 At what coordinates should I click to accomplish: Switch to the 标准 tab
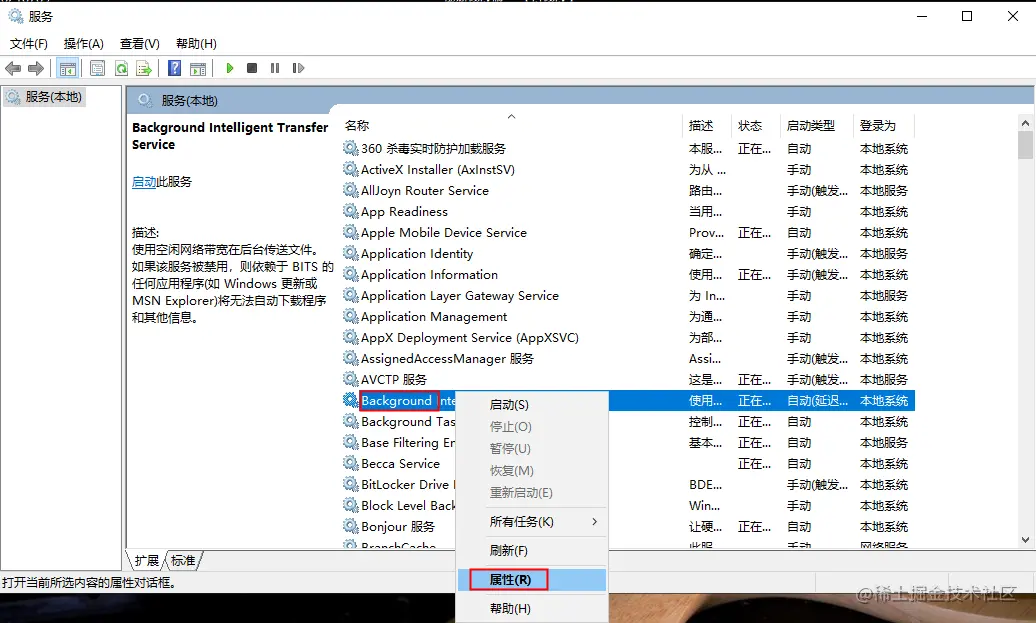pyautogui.click(x=183, y=561)
